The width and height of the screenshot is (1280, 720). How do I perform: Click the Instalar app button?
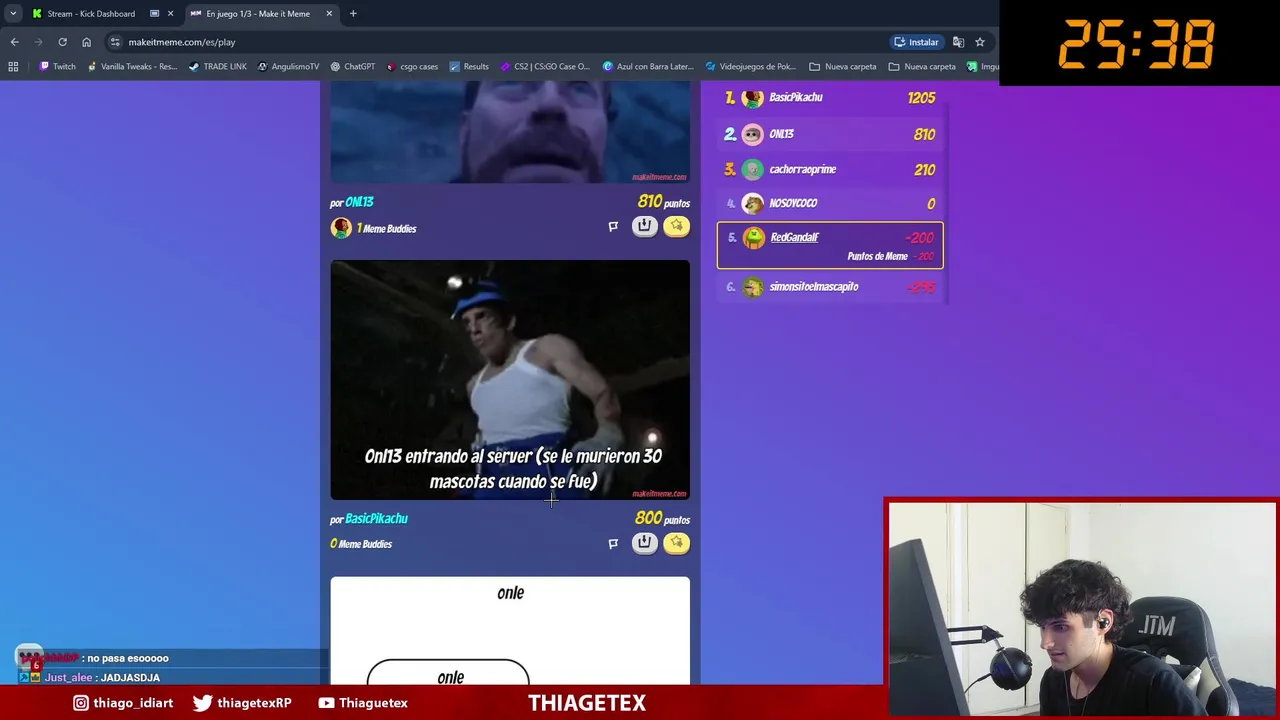[x=916, y=42]
